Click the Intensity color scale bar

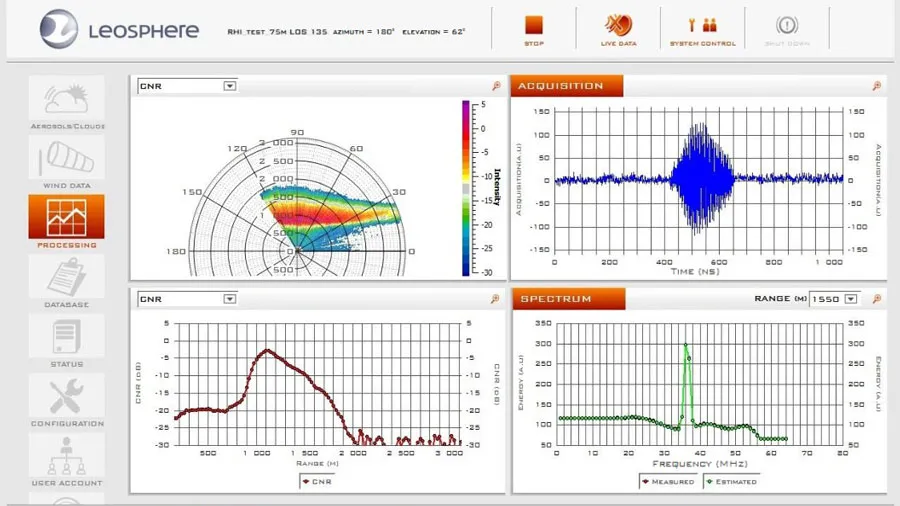[x=466, y=188]
